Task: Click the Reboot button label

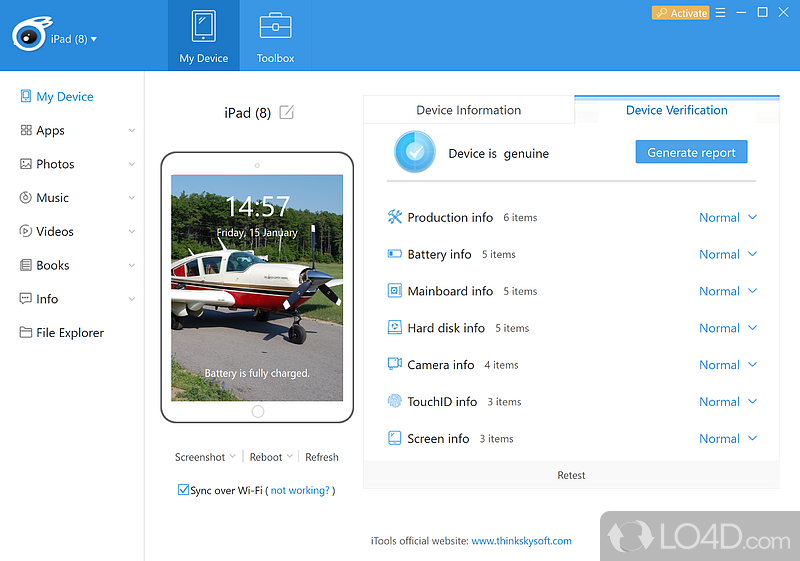Action: (x=266, y=457)
